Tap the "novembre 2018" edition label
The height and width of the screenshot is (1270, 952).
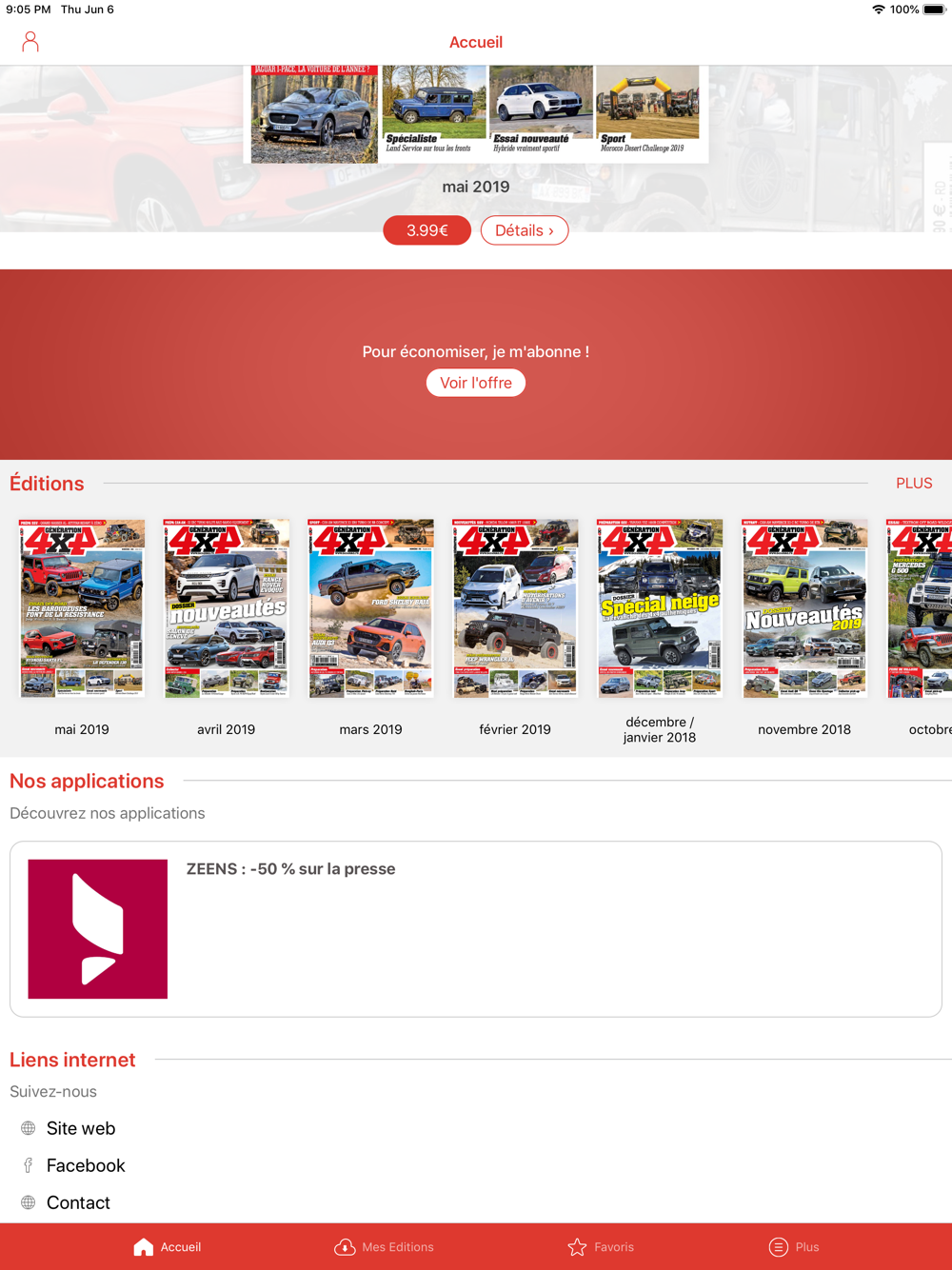(804, 729)
